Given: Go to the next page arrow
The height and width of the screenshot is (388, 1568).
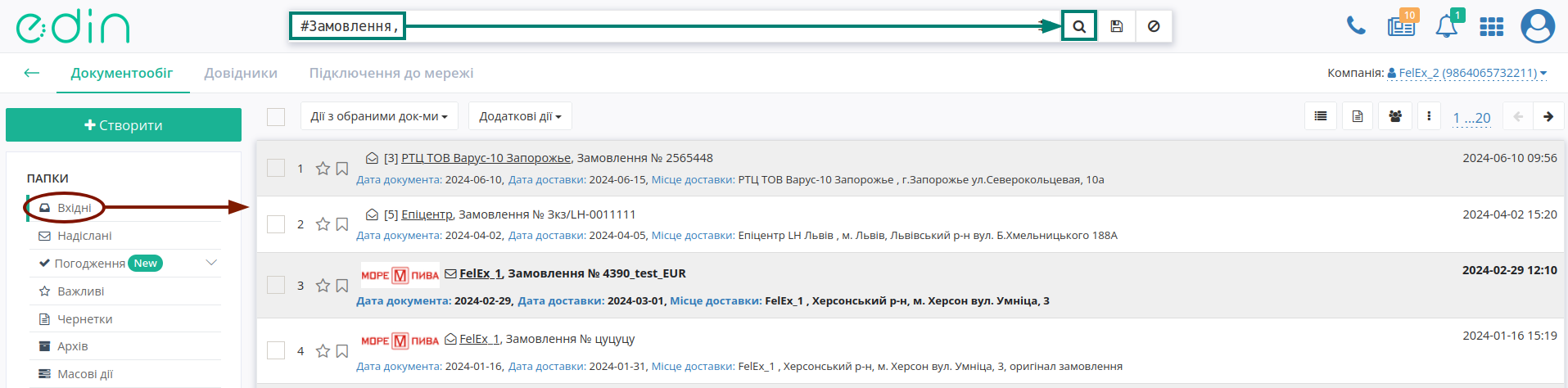Looking at the screenshot, I should pyautogui.click(x=1548, y=116).
